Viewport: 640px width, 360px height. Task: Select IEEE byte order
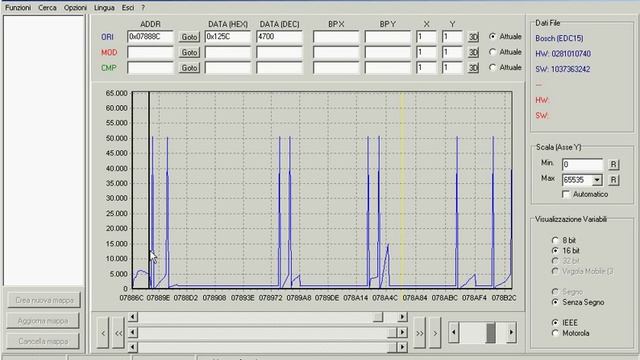(x=555, y=322)
